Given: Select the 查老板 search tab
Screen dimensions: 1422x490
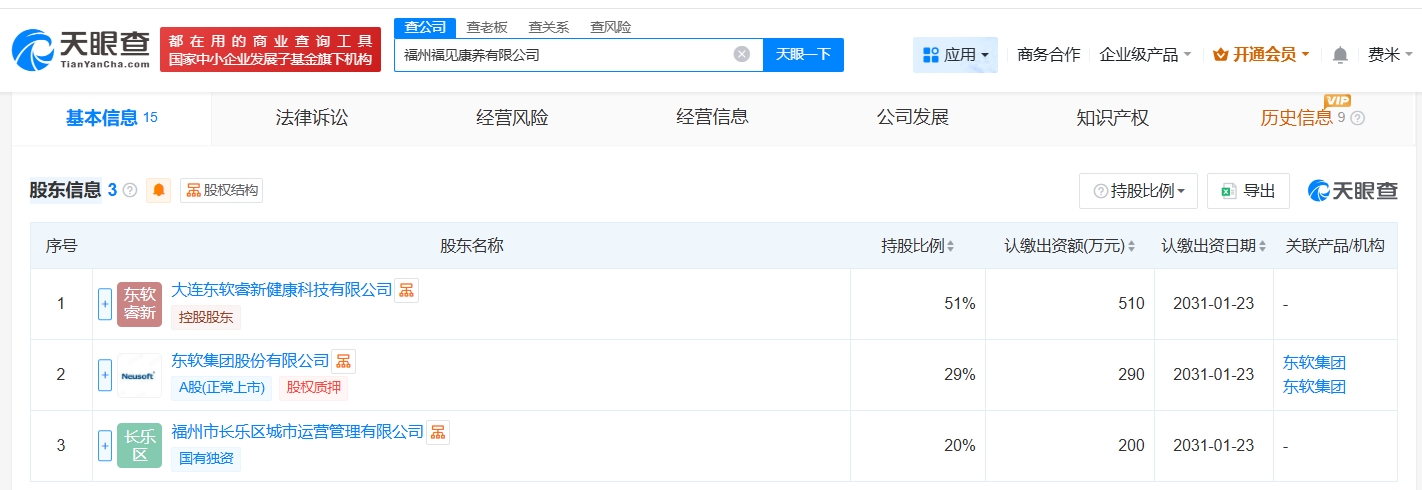Looking at the screenshot, I should coord(487,27).
